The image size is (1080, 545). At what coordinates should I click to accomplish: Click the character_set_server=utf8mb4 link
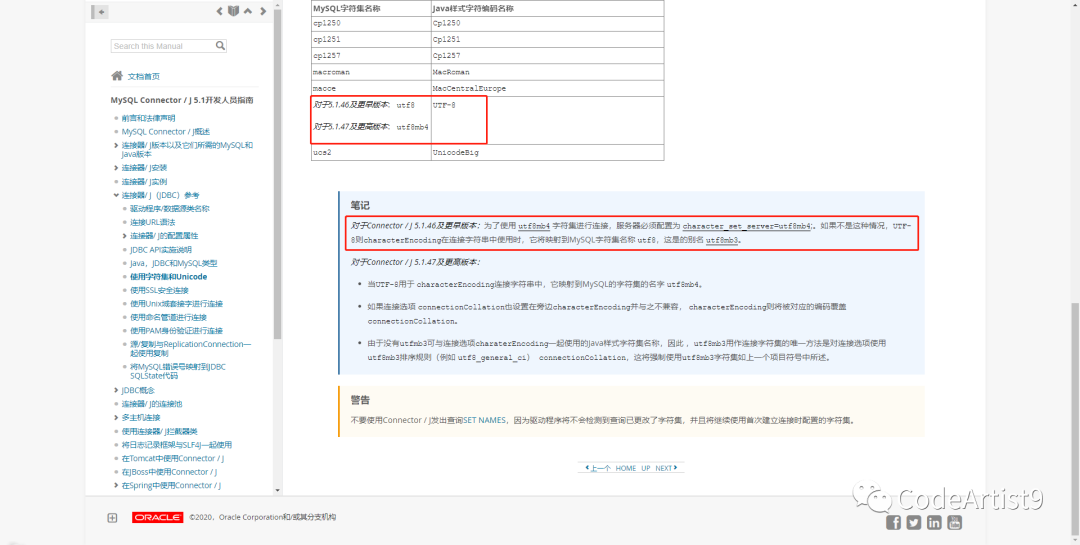click(x=747, y=225)
